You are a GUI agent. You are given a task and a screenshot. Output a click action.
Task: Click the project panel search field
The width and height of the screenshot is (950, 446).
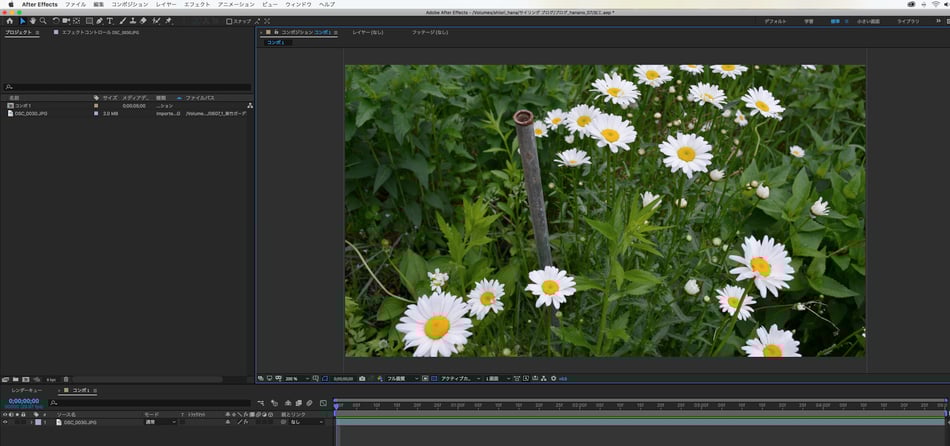[128, 88]
